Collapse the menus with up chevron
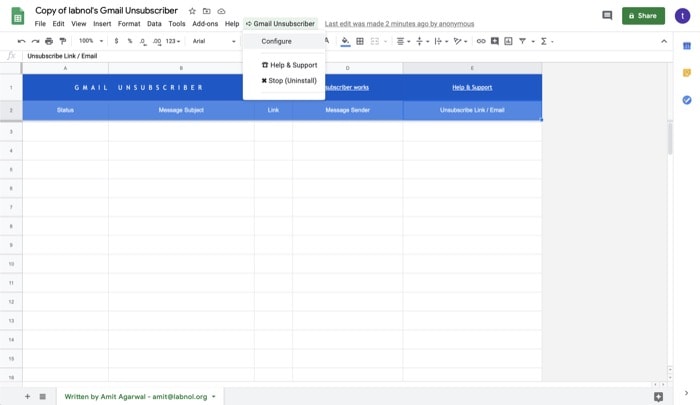 coord(664,41)
